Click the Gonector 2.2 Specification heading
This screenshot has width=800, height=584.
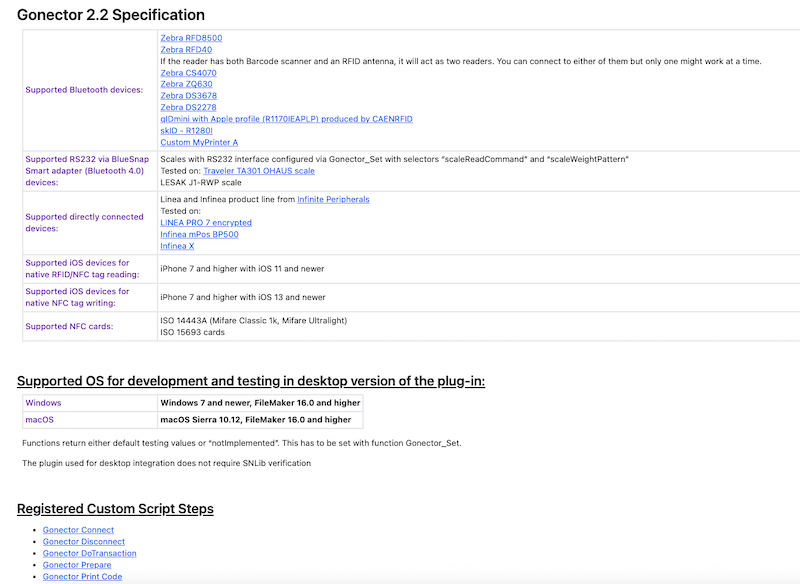click(x=111, y=15)
